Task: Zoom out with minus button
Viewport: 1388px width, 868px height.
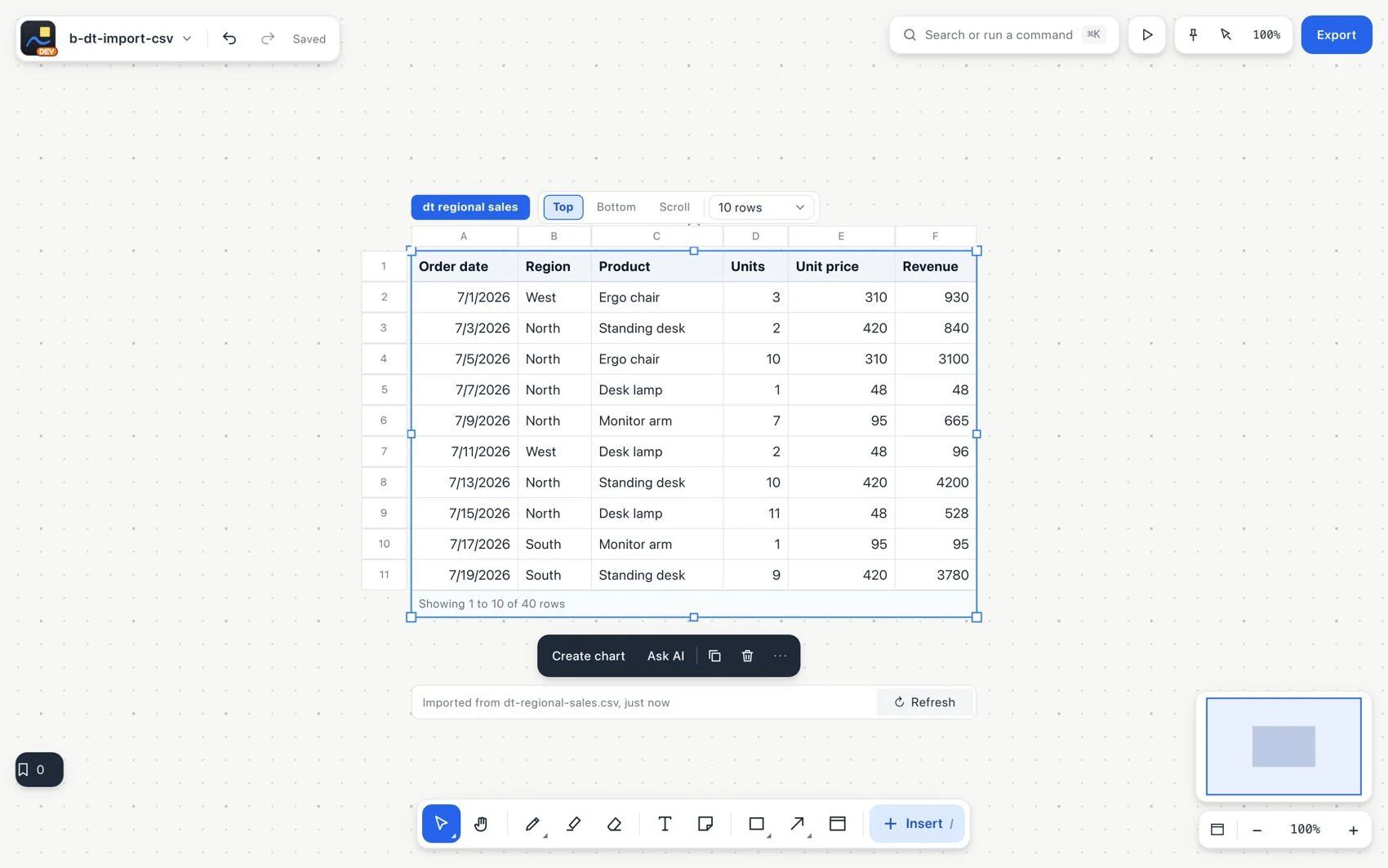Action: pyautogui.click(x=1257, y=830)
